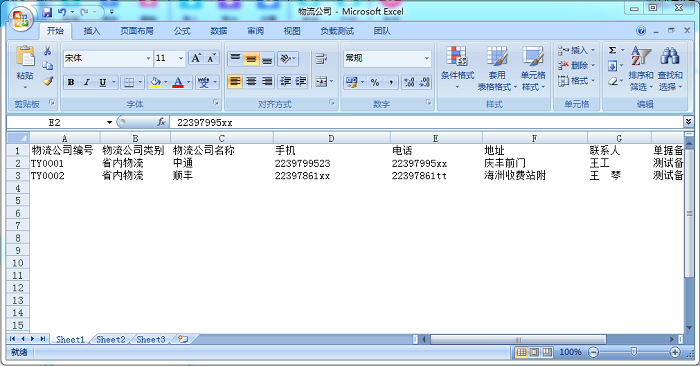Open the Sheet3 worksheet tab
Image resolution: width=700 pixels, height=366 pixels.
(150, 340)
